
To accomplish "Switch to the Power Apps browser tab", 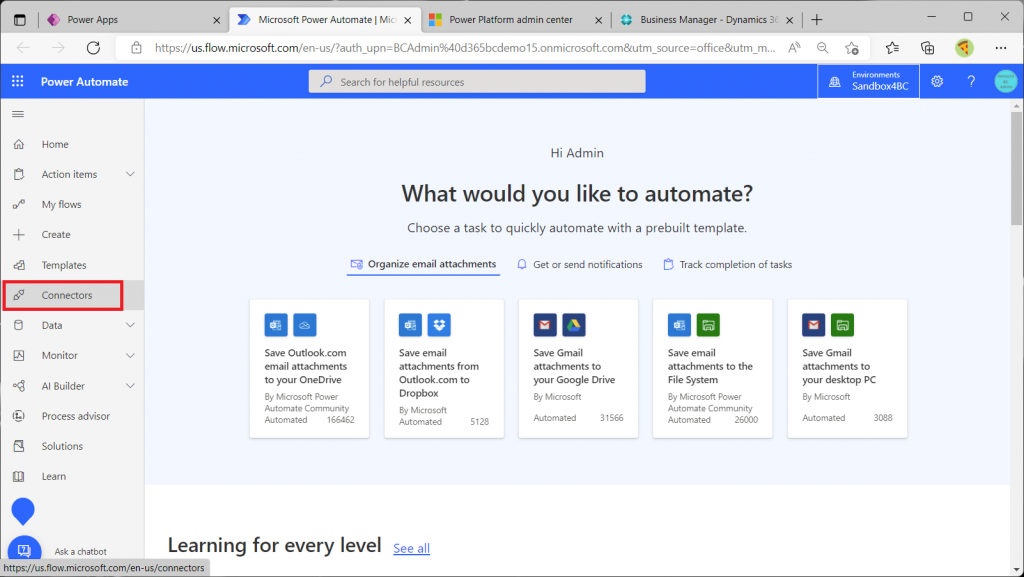I will pos(133,20).
